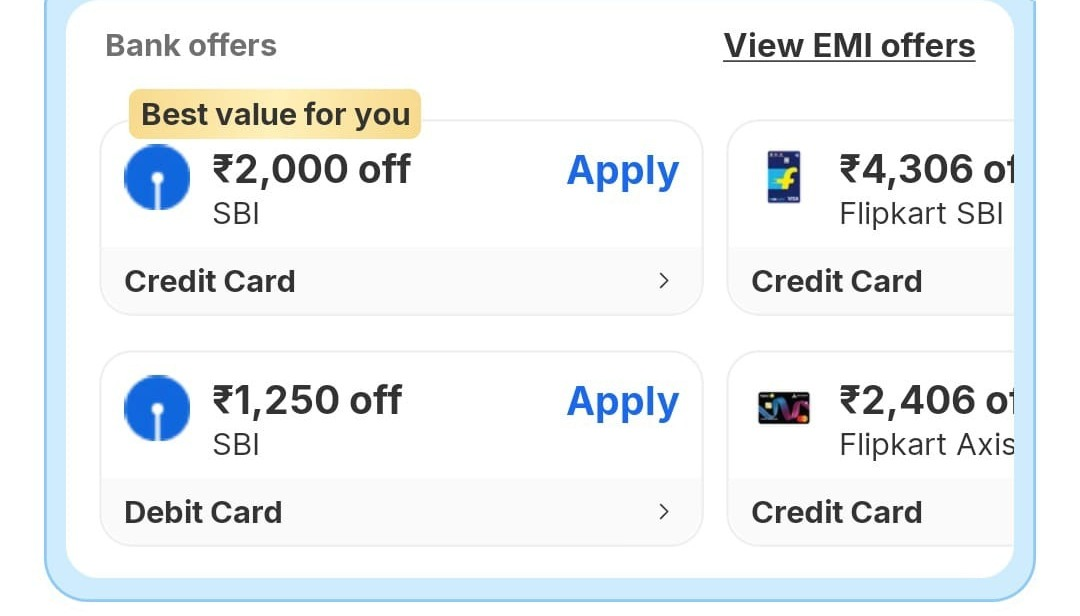Apply the ₹1,250 off SBI offer
This screenshot has width=1080, height=616.
(622, 402)
